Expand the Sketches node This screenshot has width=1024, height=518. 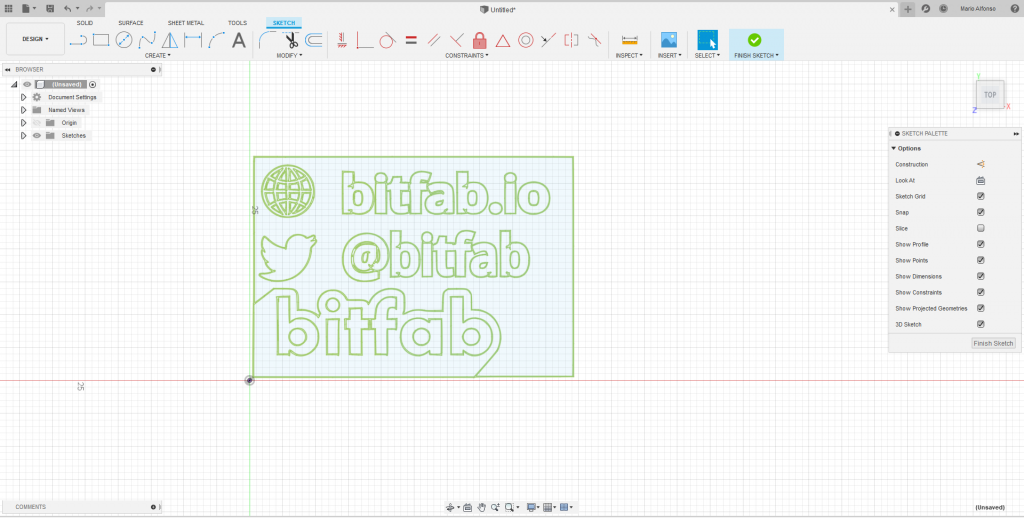[24, 135]
